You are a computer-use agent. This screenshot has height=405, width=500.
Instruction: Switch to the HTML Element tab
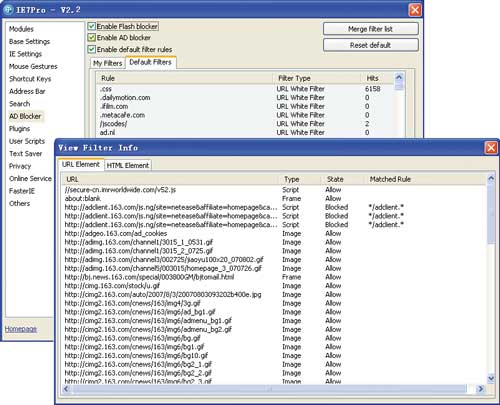(128, 165)
